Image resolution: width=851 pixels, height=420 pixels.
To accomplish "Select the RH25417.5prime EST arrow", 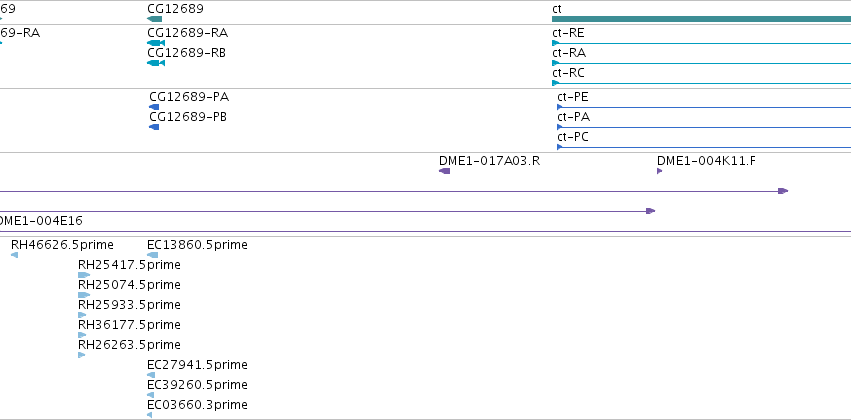I will (x=84, y=275).
